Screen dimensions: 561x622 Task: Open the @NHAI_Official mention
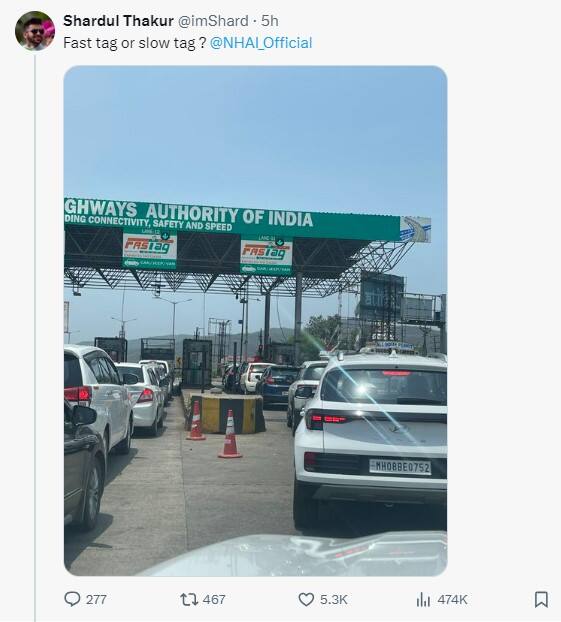(261, 43)
